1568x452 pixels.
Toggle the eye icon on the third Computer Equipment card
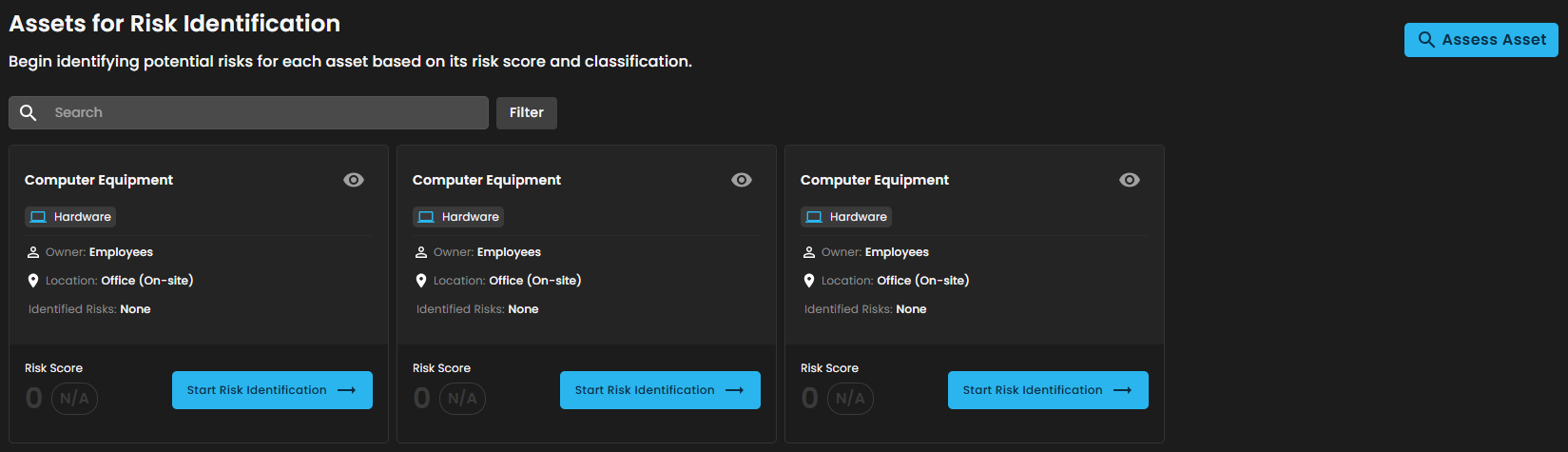(1130, 180)
